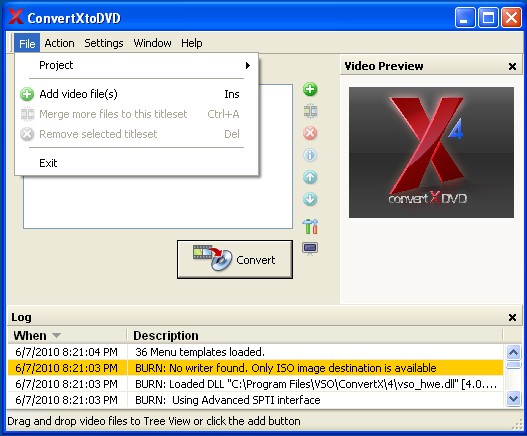Maximize the ConvertXtoDVD window
The height and width of the screenshot is (436, 527).
tap(488, 17)
